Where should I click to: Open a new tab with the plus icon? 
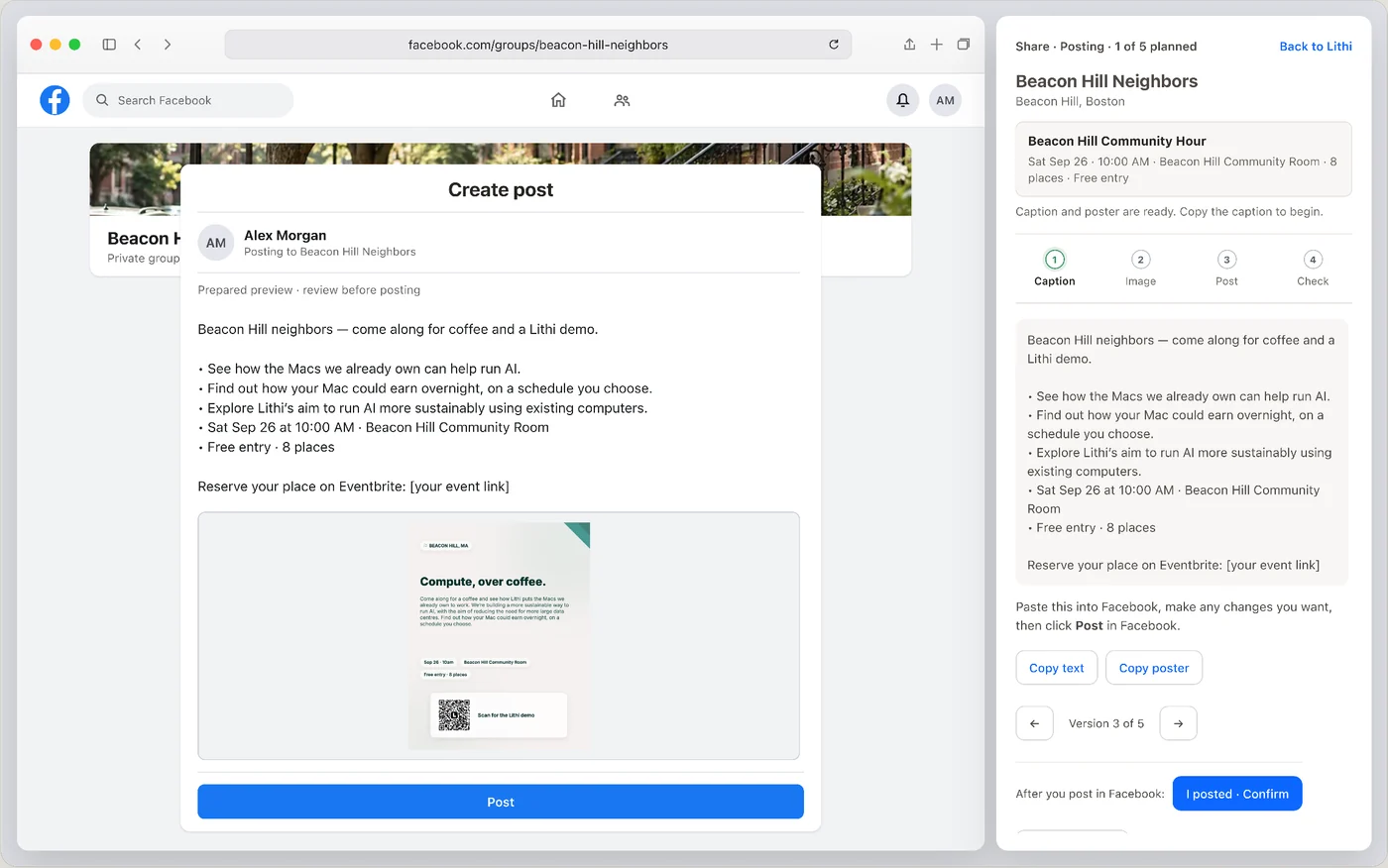click(936, 45)
